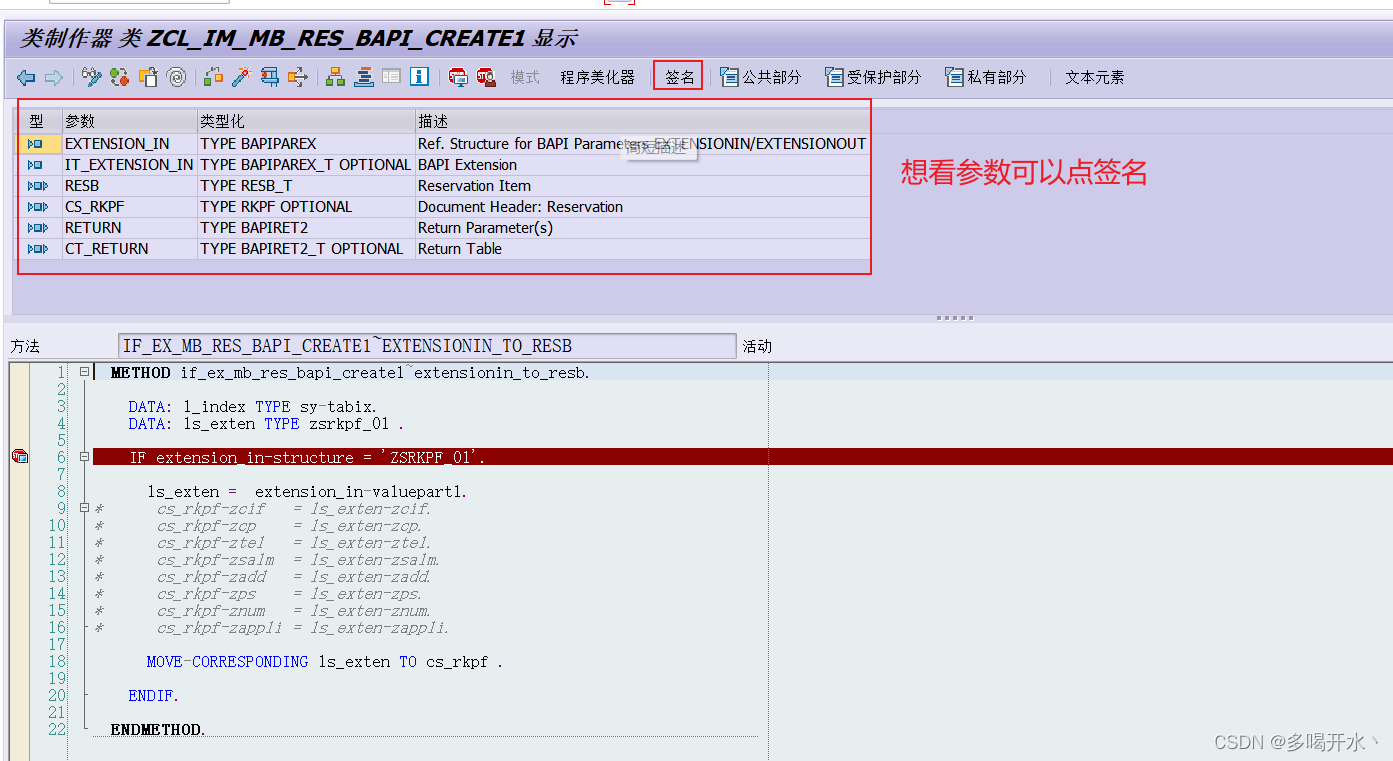
Task: Refresh the class using the refresh icon
Action: (x=118, y=77)
